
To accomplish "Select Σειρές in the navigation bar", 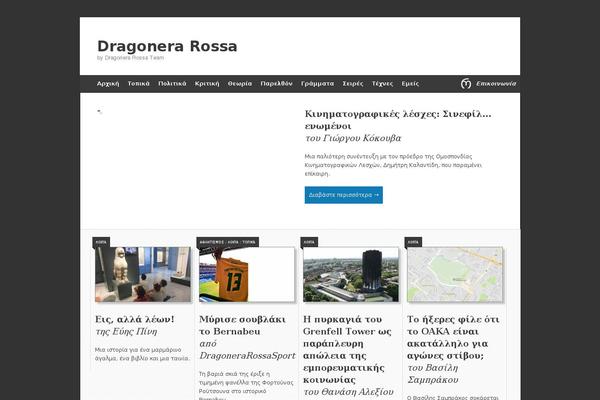I will pyautogui.click(x=353, y=83).
